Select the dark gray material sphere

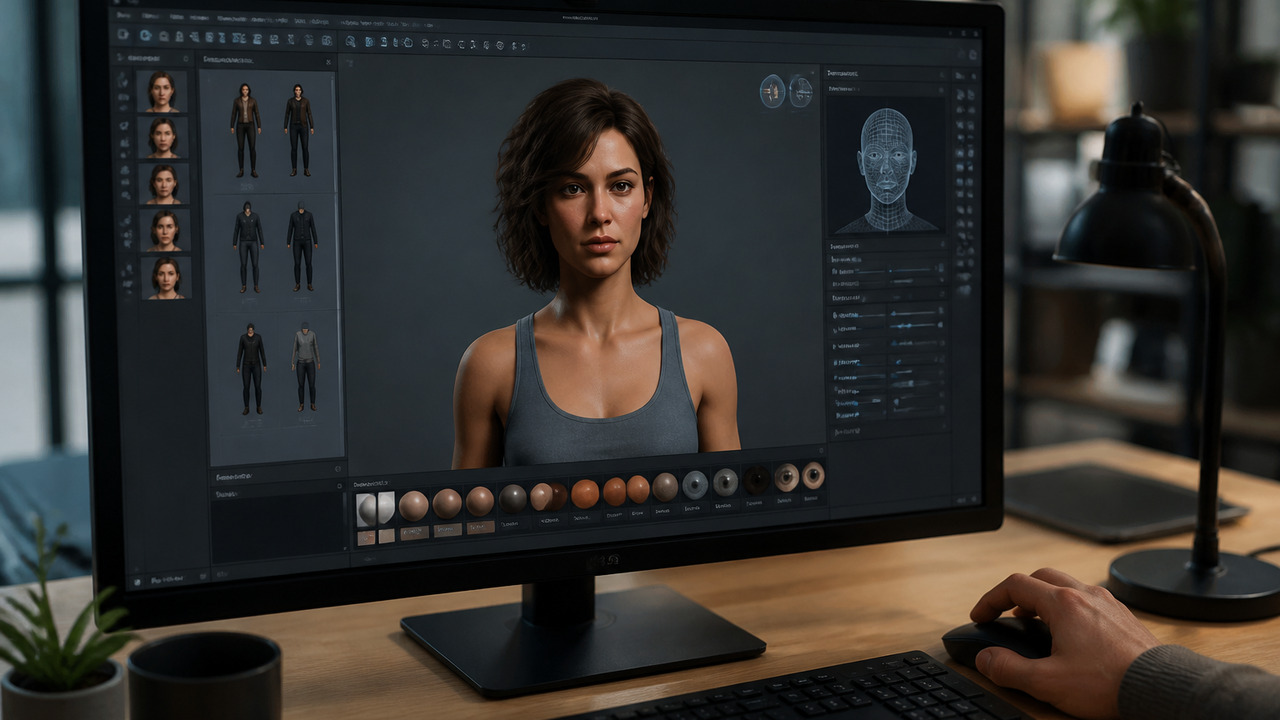513,497
